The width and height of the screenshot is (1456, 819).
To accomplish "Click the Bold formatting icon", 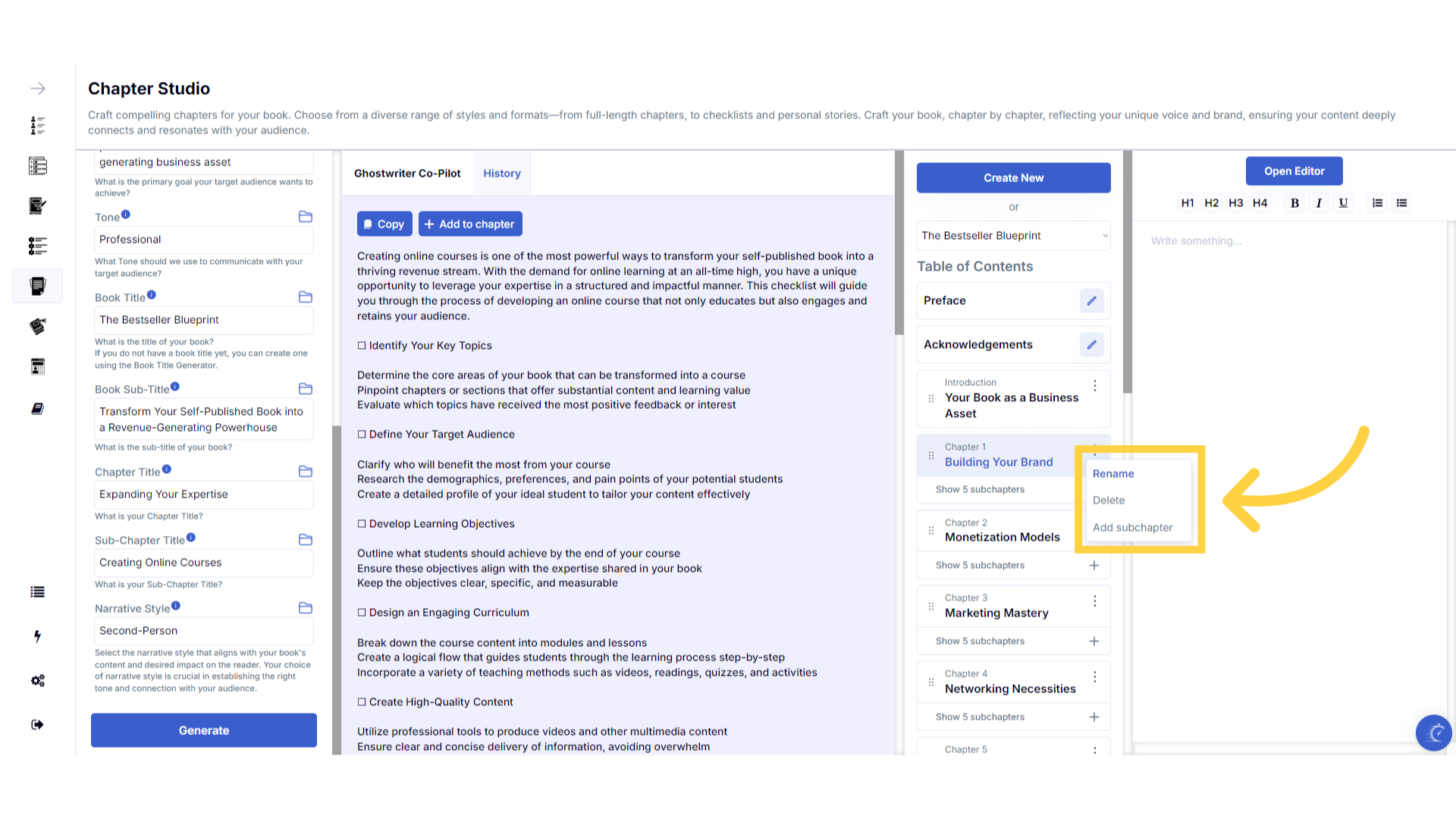I will (x=1294, y=203).
